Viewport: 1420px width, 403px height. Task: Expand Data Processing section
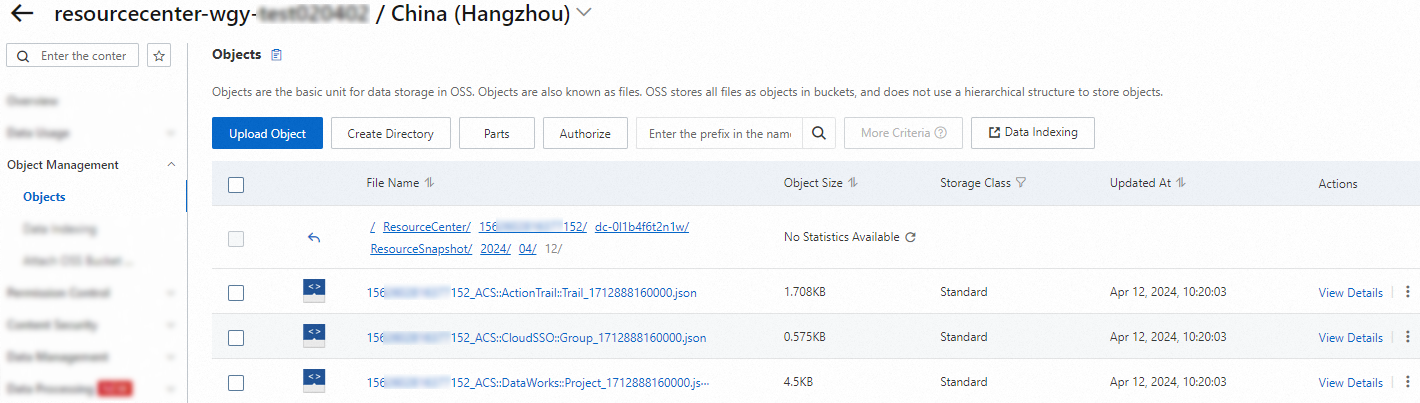point(171,389)
